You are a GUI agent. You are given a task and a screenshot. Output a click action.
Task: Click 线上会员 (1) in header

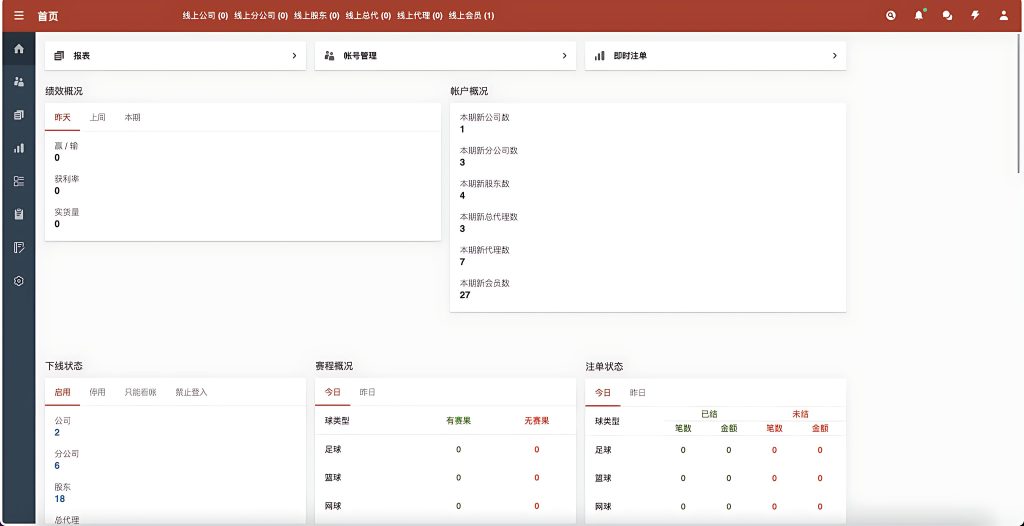(472, 16)
